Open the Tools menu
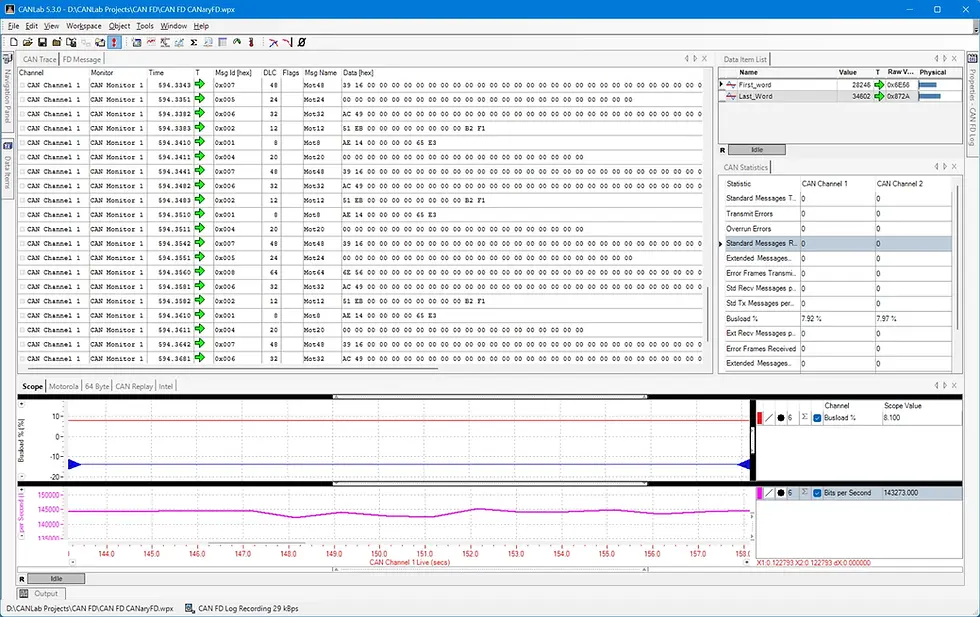 click(145, 26)
